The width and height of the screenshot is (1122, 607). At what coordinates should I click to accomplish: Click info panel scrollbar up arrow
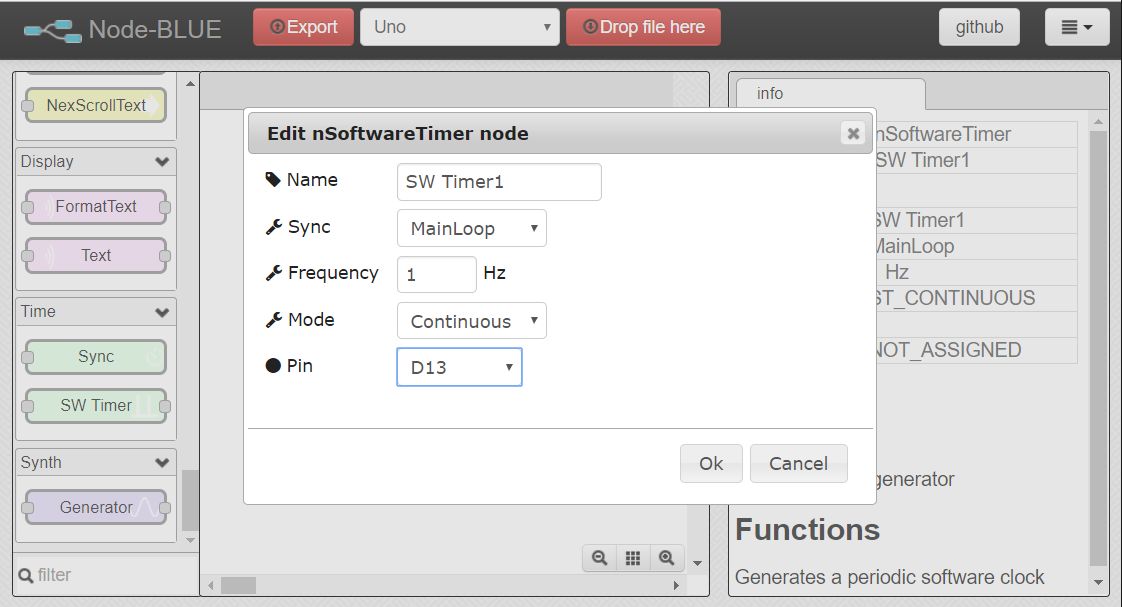(x=1098, y=122)
